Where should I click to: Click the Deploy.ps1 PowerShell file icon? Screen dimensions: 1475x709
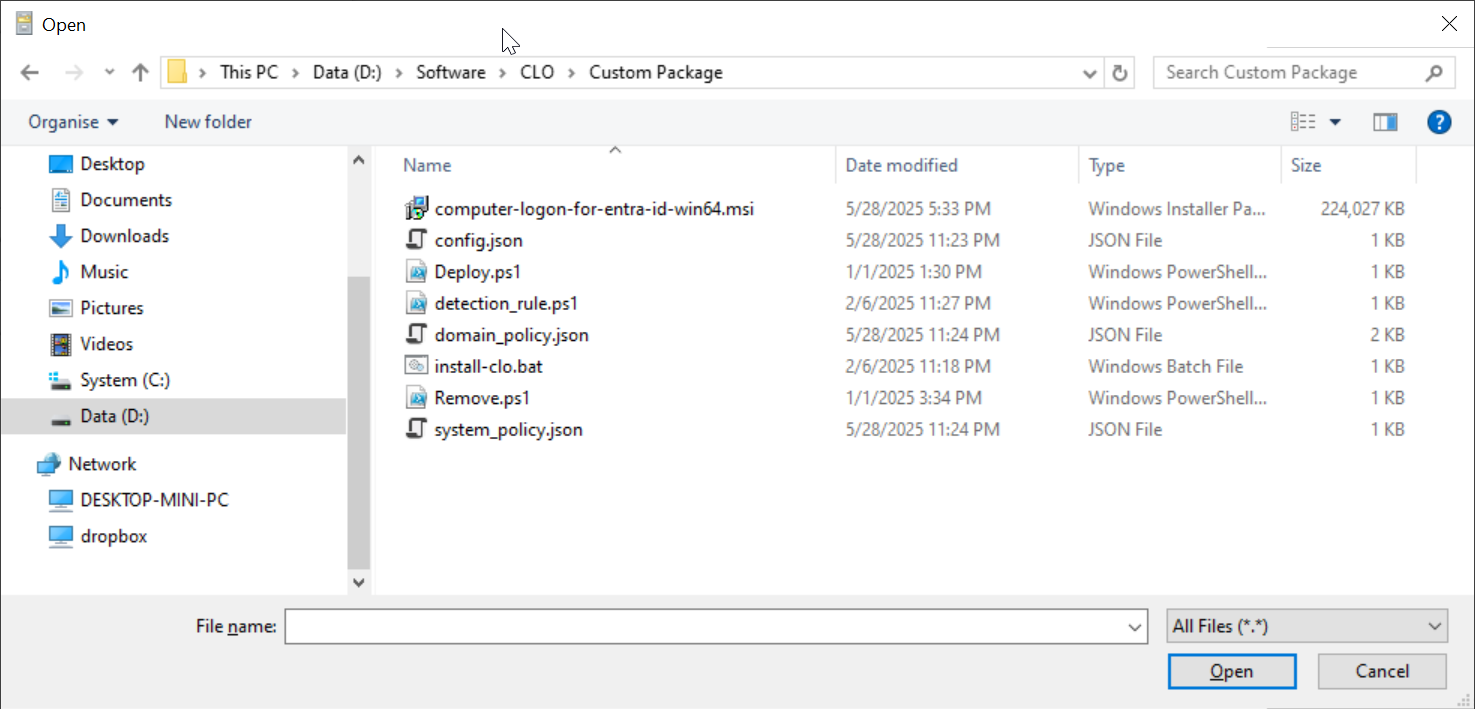[416, 272]
